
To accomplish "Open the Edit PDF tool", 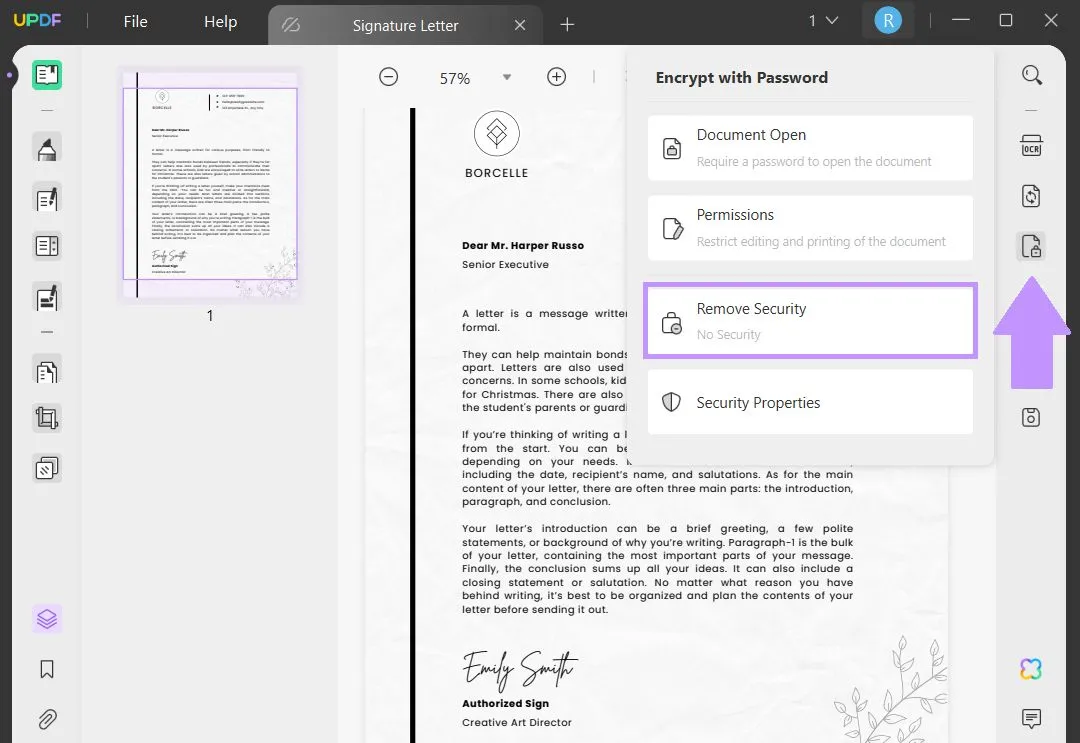I will (46, 198).
